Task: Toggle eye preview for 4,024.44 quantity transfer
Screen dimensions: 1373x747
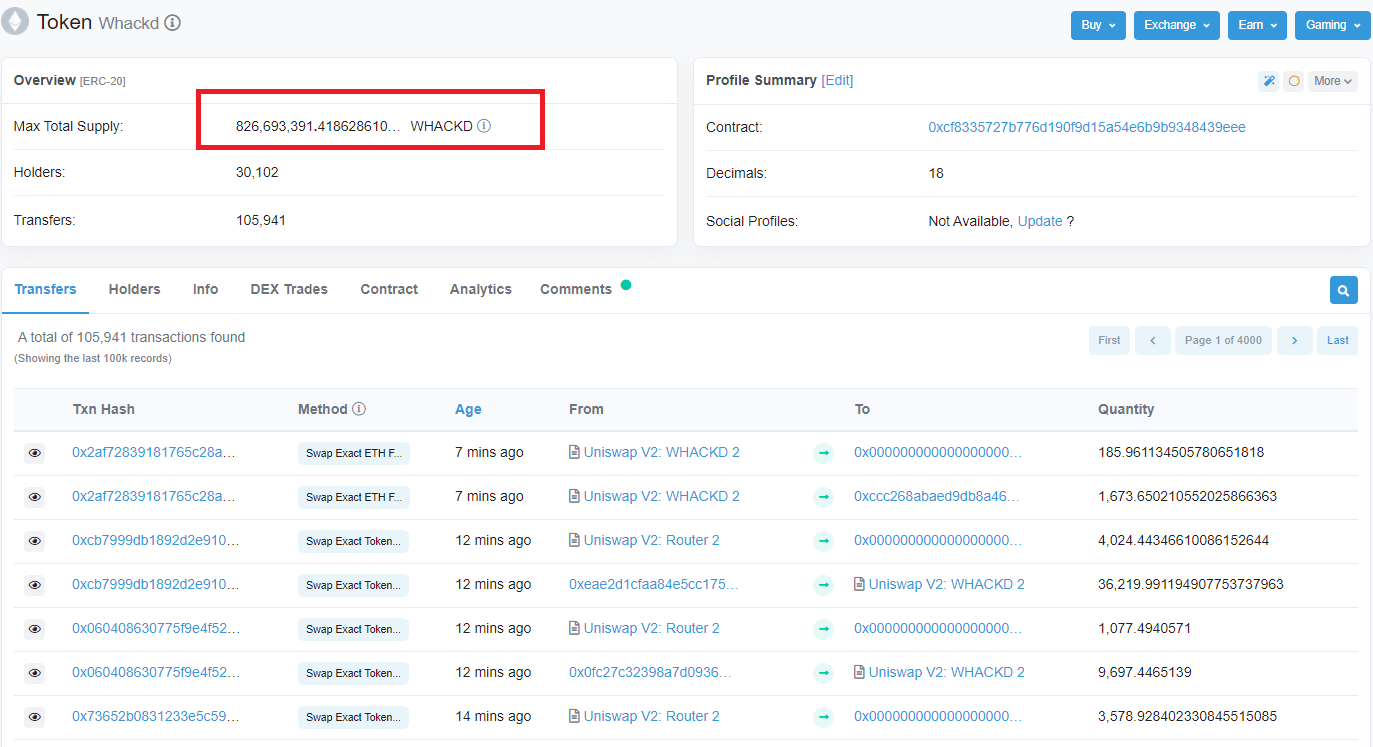Action: point(35,541)
